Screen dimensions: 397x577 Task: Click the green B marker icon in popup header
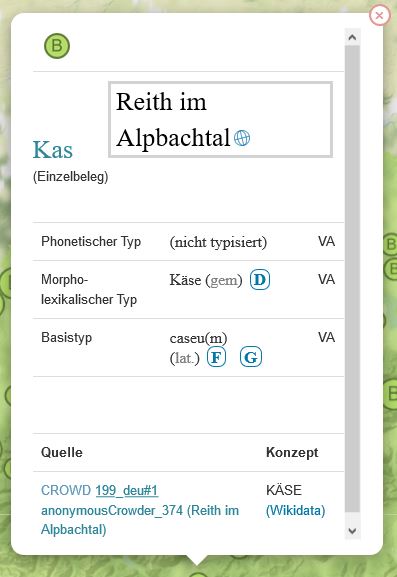(x=57, y=46)
